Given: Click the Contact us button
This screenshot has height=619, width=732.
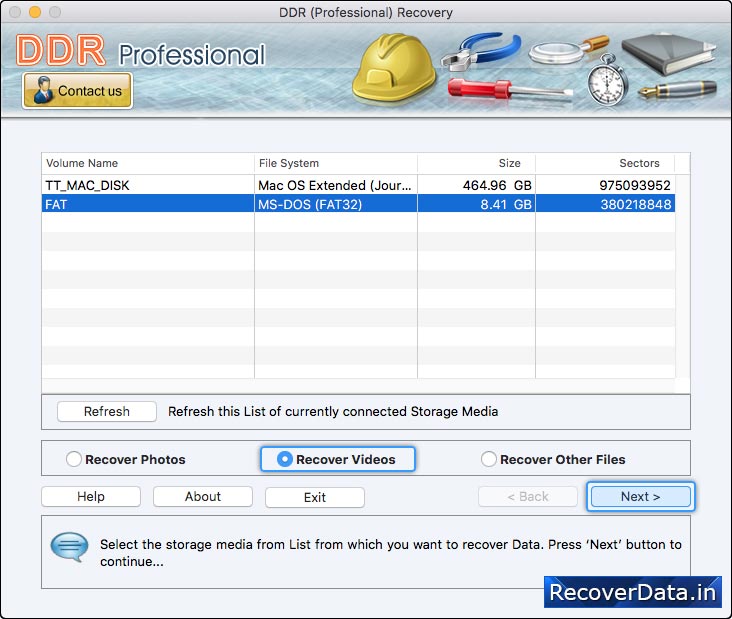Looking at the screenshot, I should pos(77,91).
